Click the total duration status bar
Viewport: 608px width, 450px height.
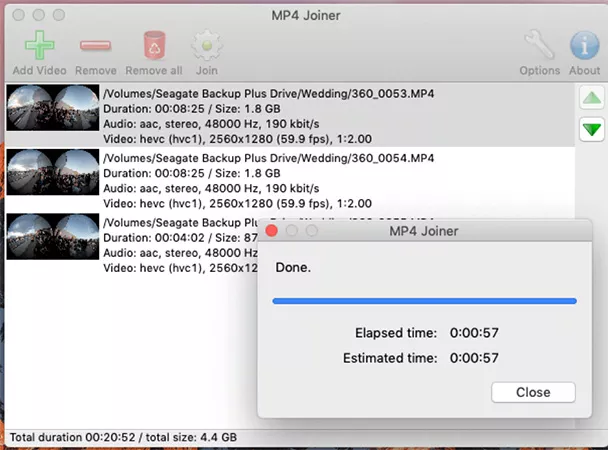(x=124, y=437)
